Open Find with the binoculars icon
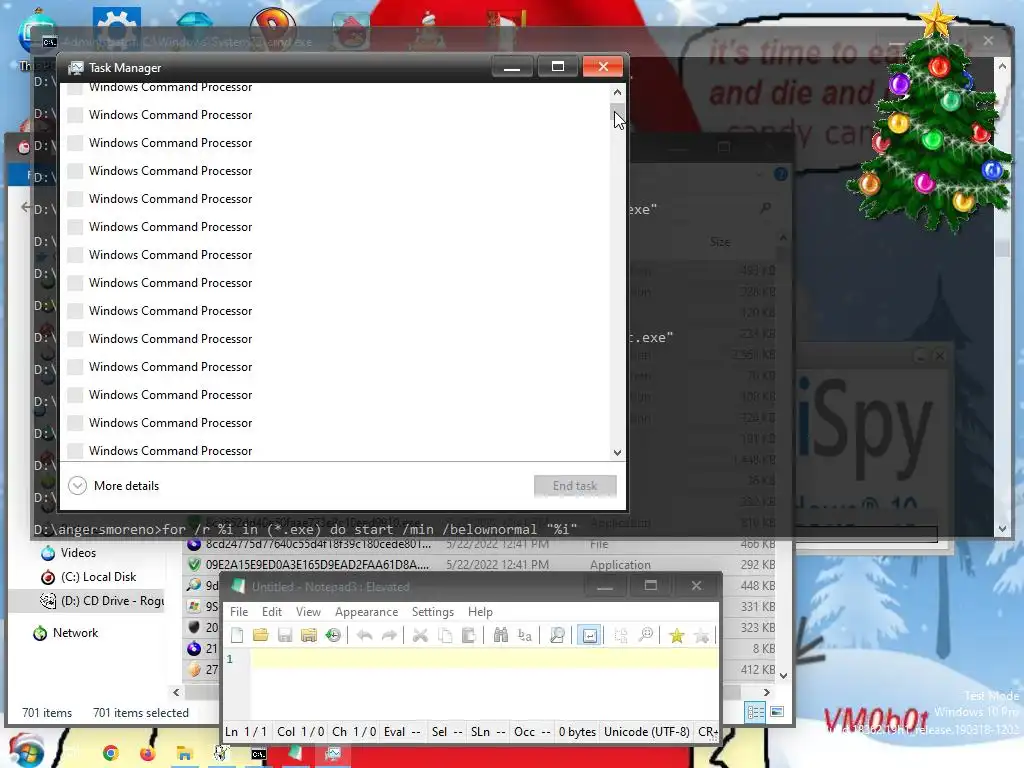This screenshot has height=768, width=1024. tap(500, 635)
